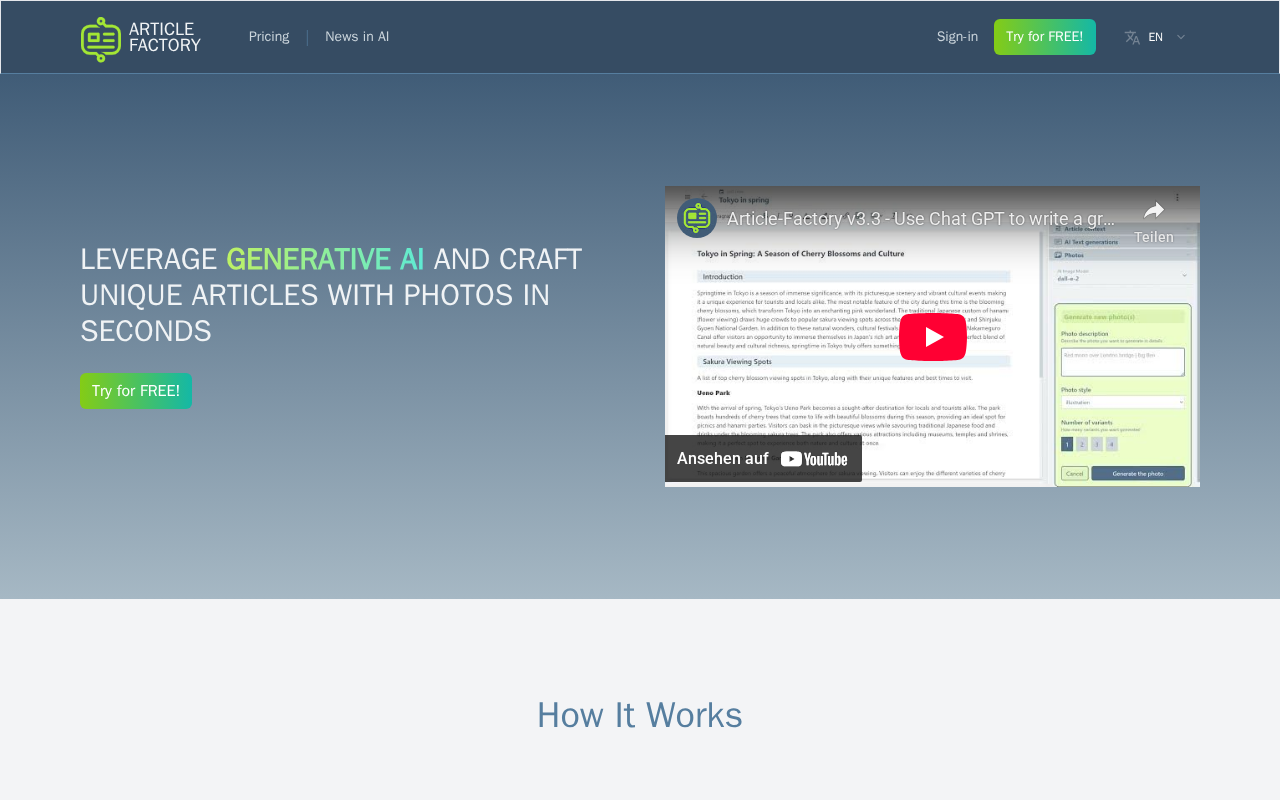Open the Sign-in link
The height and width of the screenshot is (800, 1280).
957,37
